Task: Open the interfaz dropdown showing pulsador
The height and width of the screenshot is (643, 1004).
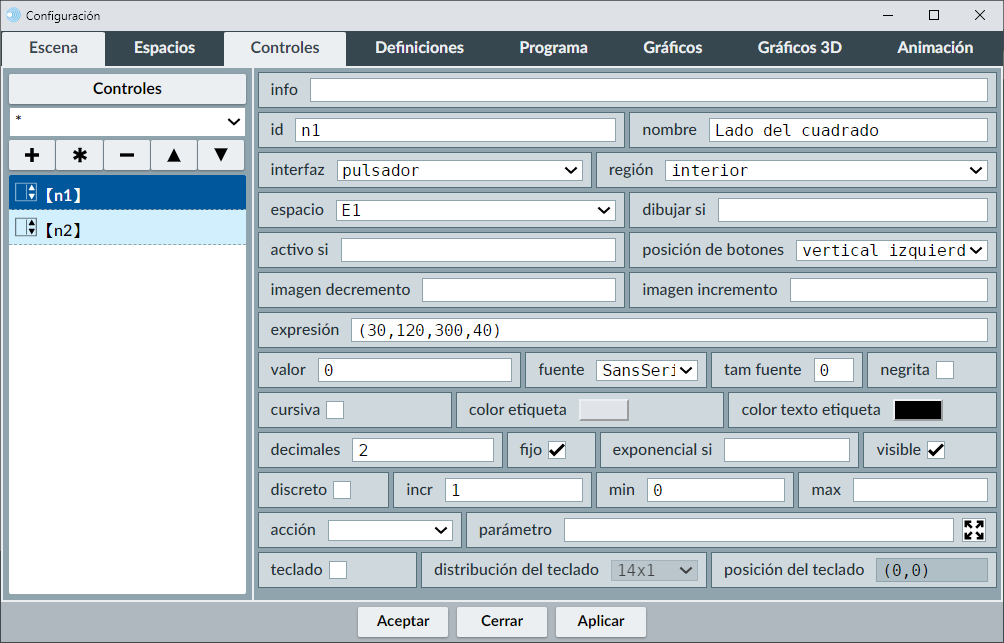Action: 460,170
